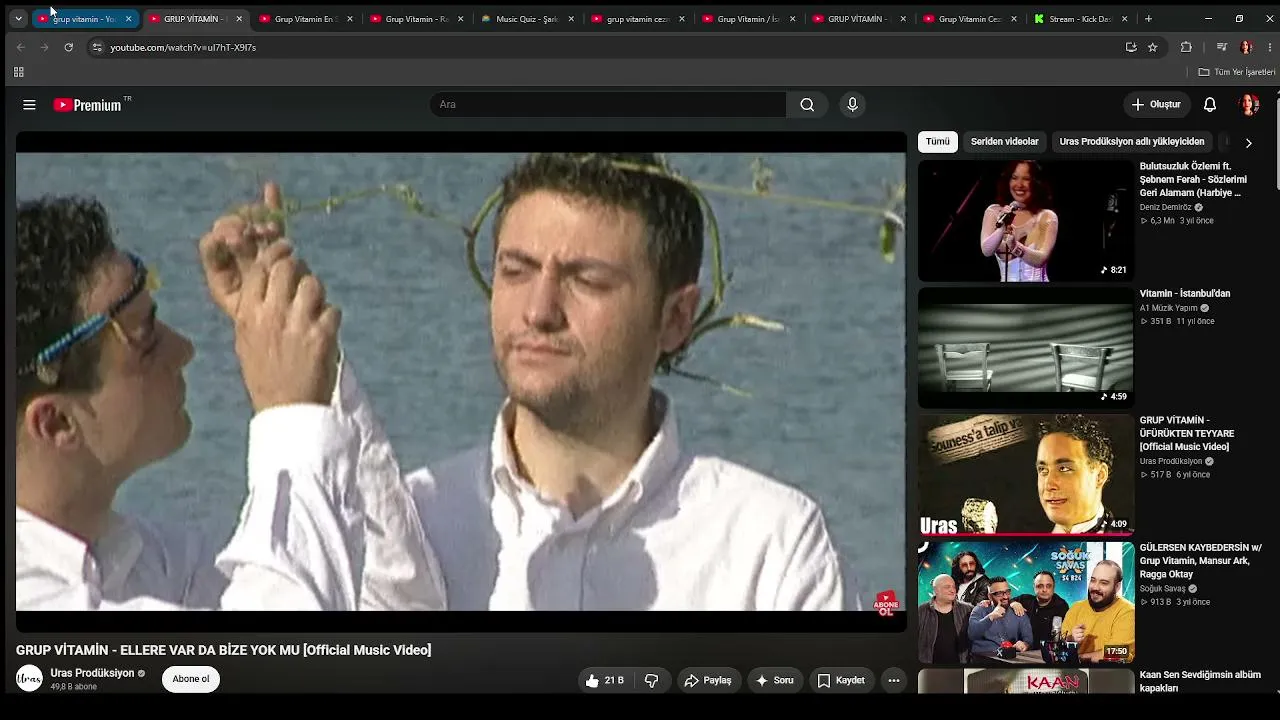Dislike the video with thumbs down

tap(652, 680)
